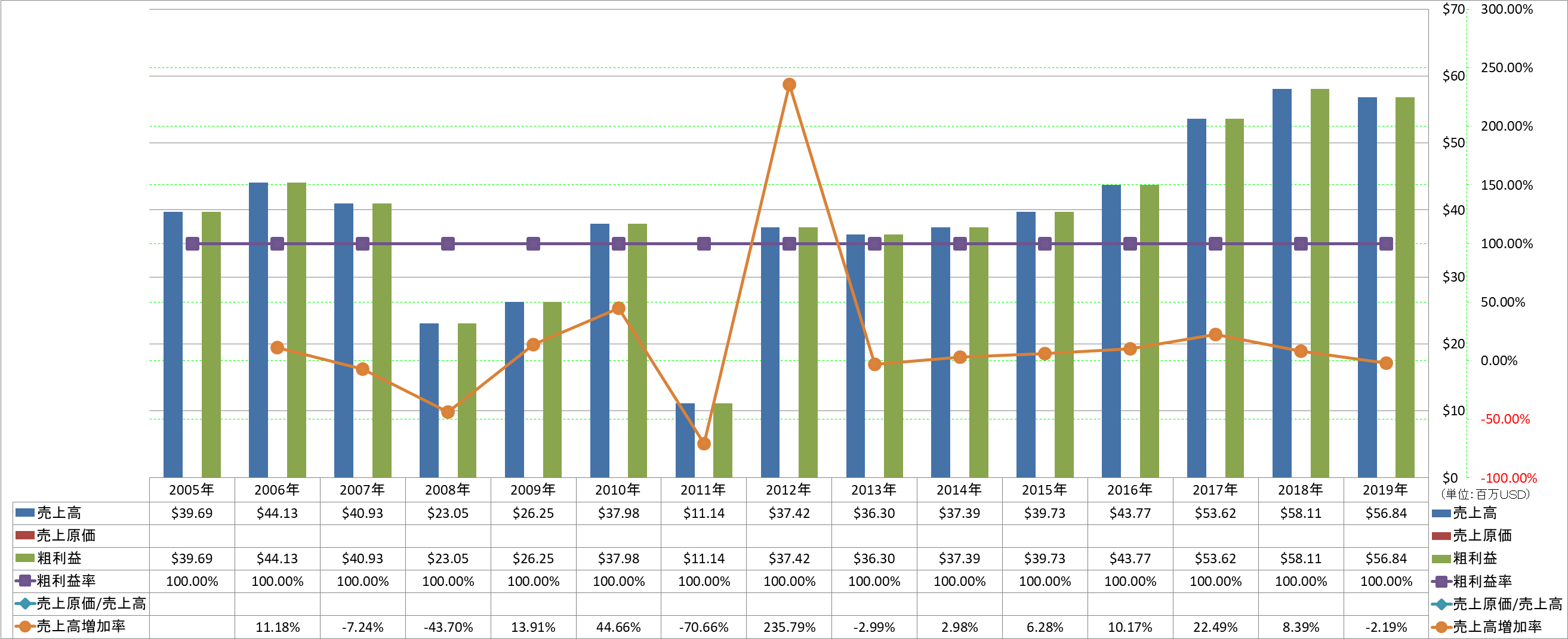Click the 11.18% growth rate cell
The image size is (1568, 639).
tap(277, 627)
